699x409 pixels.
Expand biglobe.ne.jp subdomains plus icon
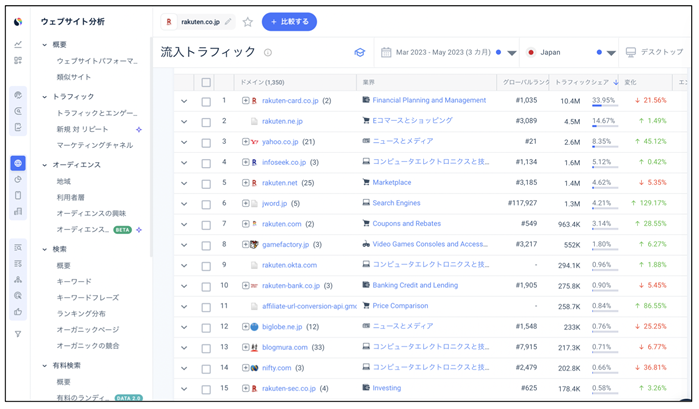pos(245,326)
